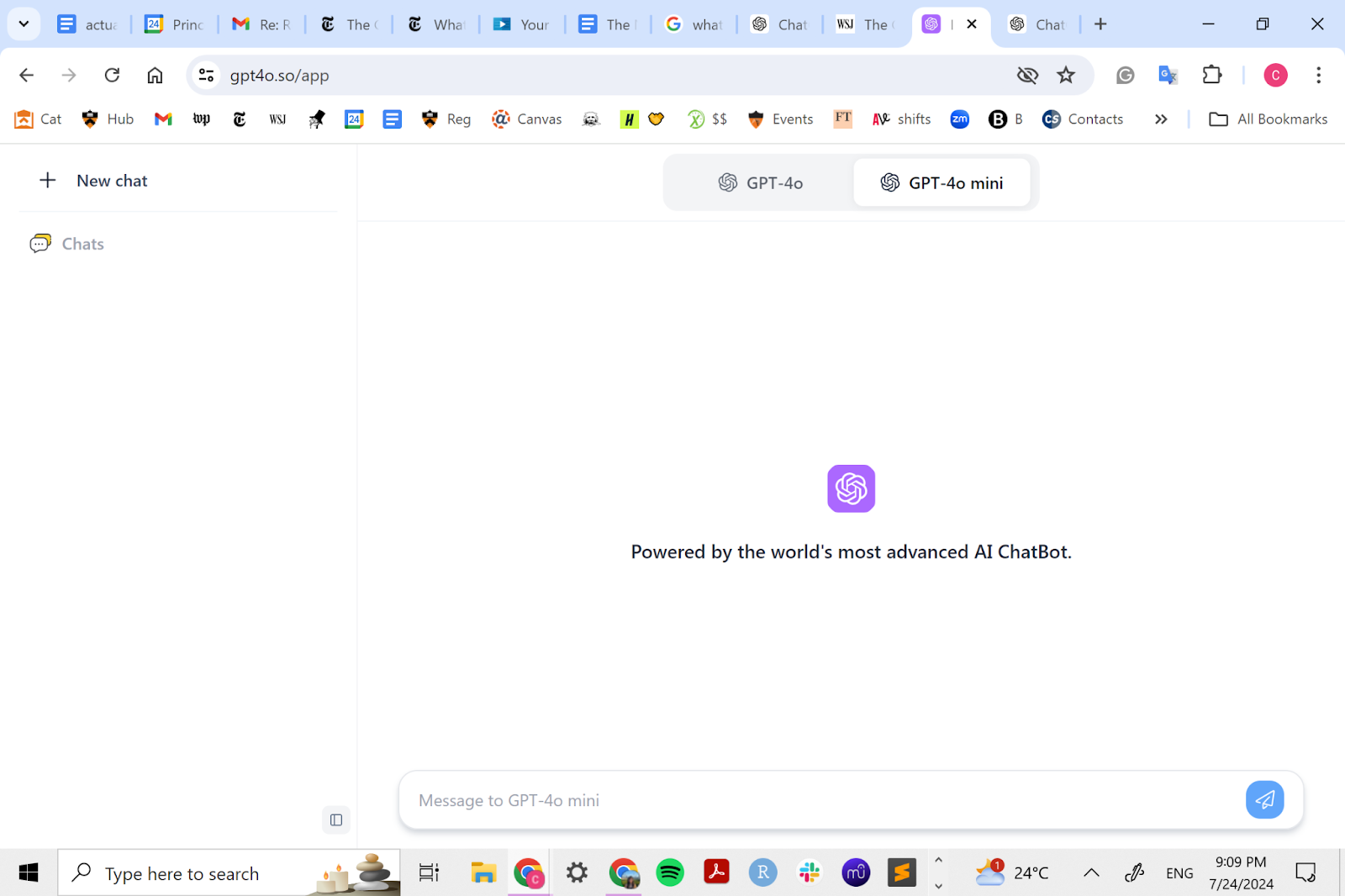Switch to the Google 'what' tab
Screen dimensions: 1345x896
[694, 24]
